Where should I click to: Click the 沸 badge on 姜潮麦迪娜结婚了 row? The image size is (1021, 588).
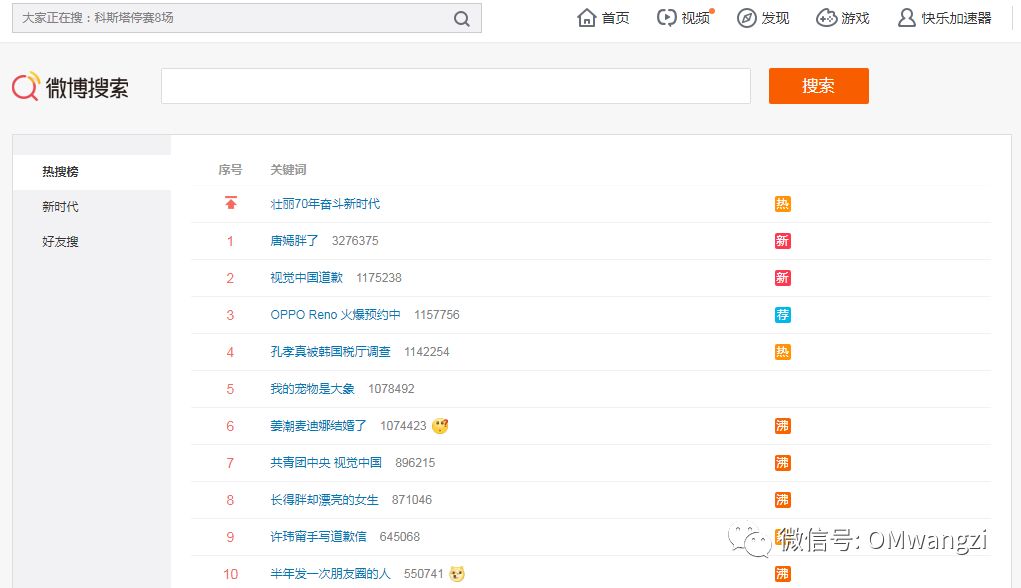pos(782,426)
